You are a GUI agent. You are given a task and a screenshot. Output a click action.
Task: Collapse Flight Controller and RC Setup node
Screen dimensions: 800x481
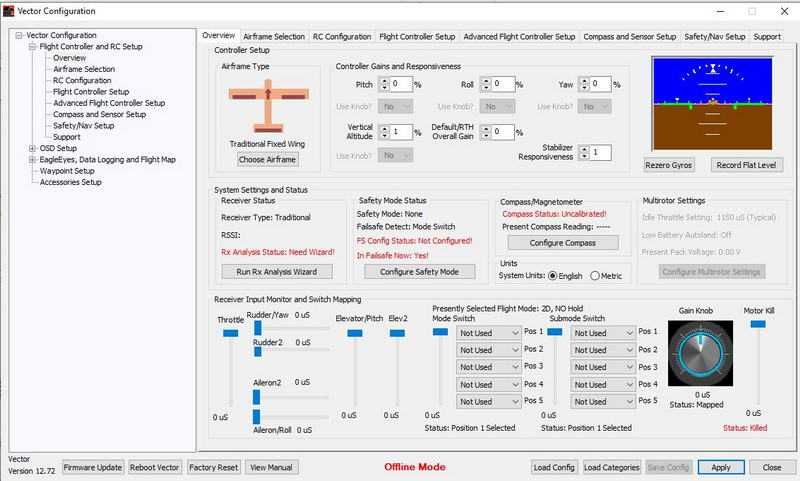33,46
